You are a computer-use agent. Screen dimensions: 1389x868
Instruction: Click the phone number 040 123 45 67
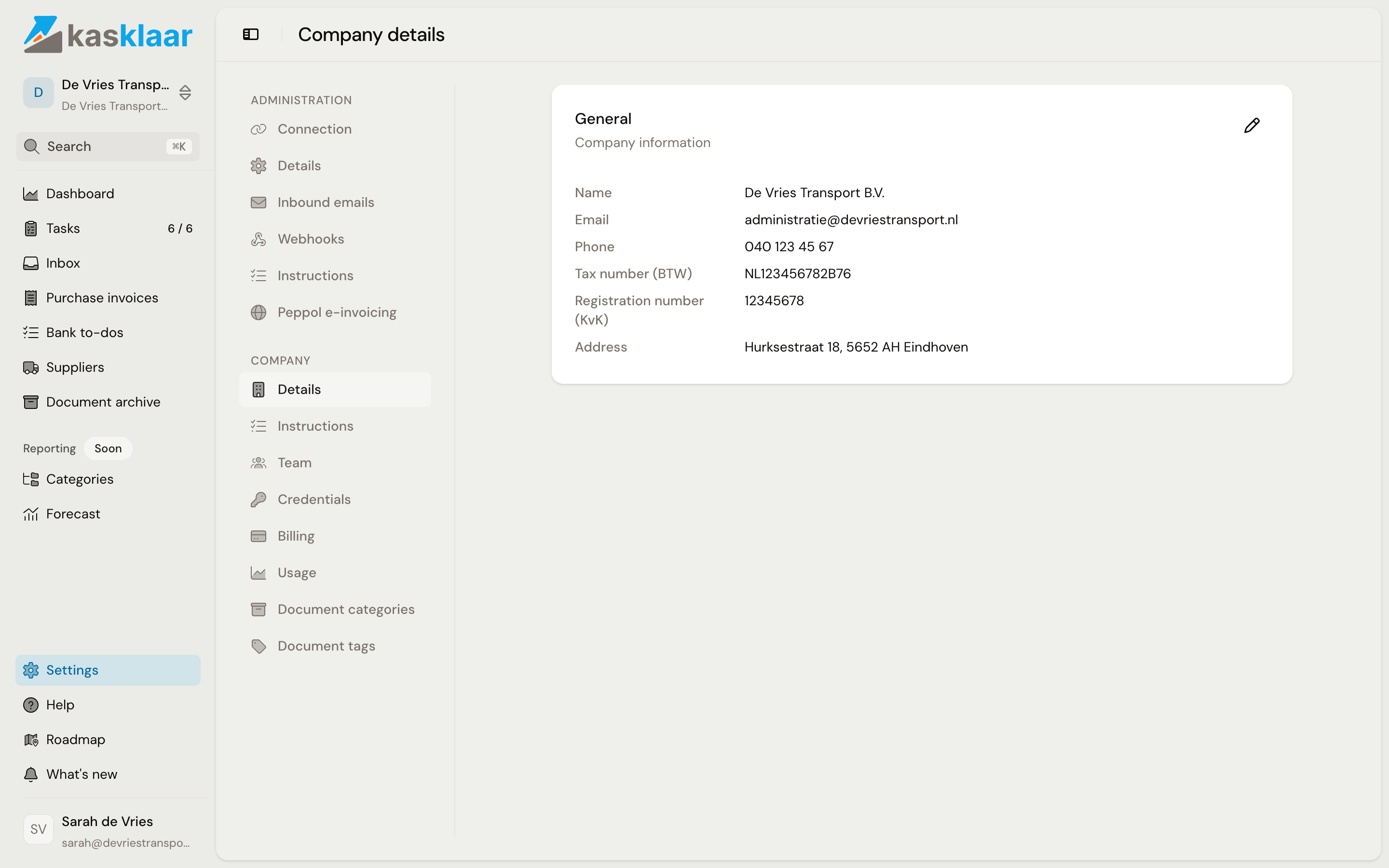[789, 247]
